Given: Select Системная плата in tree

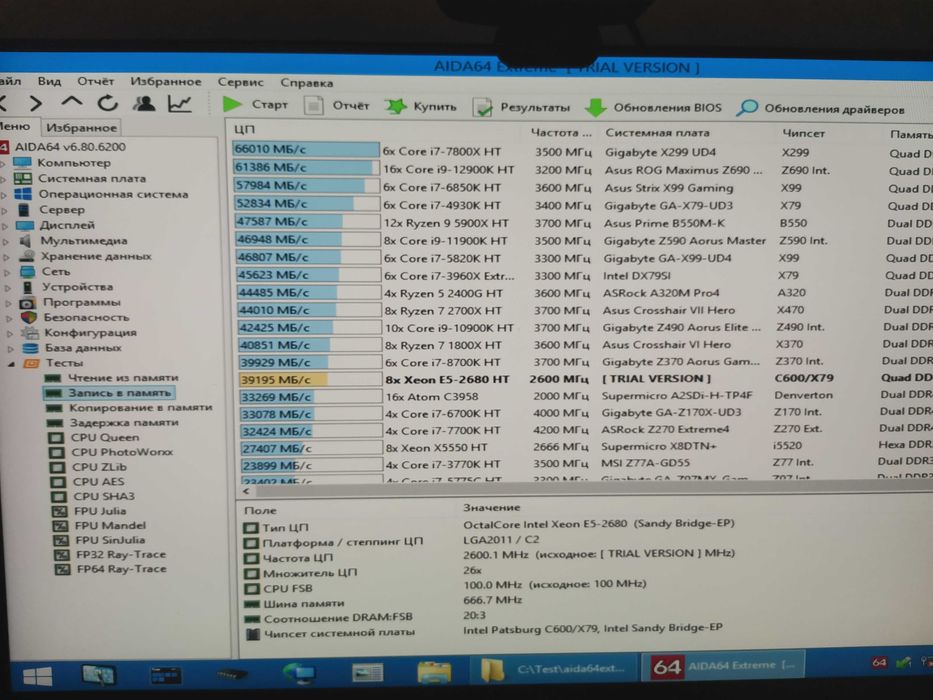Looking at the screenshot, I should click(92, 179).
